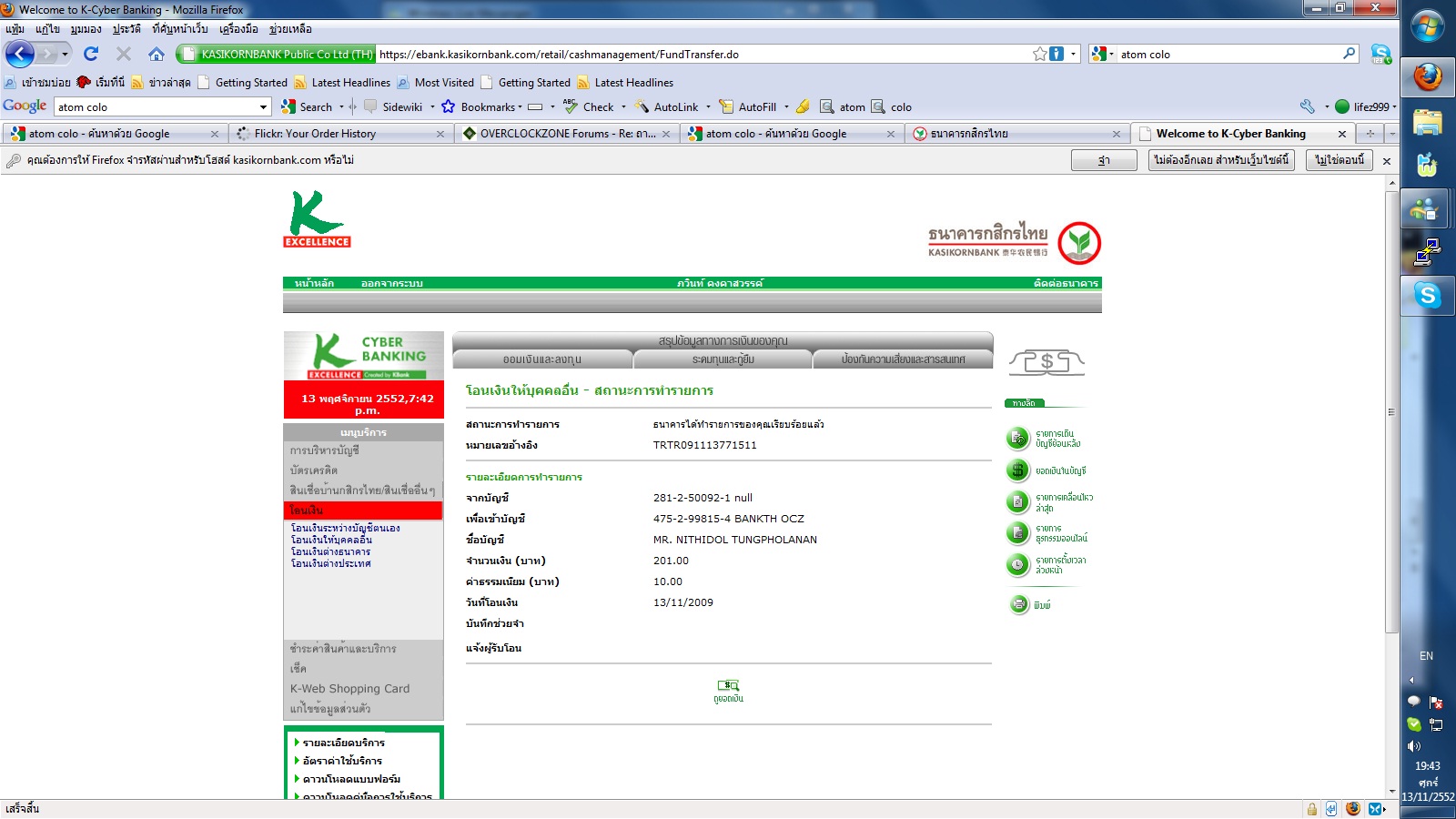Viewport: 1456px width, 819px height.
Task: Reload the current page
Action: (91, 54)
